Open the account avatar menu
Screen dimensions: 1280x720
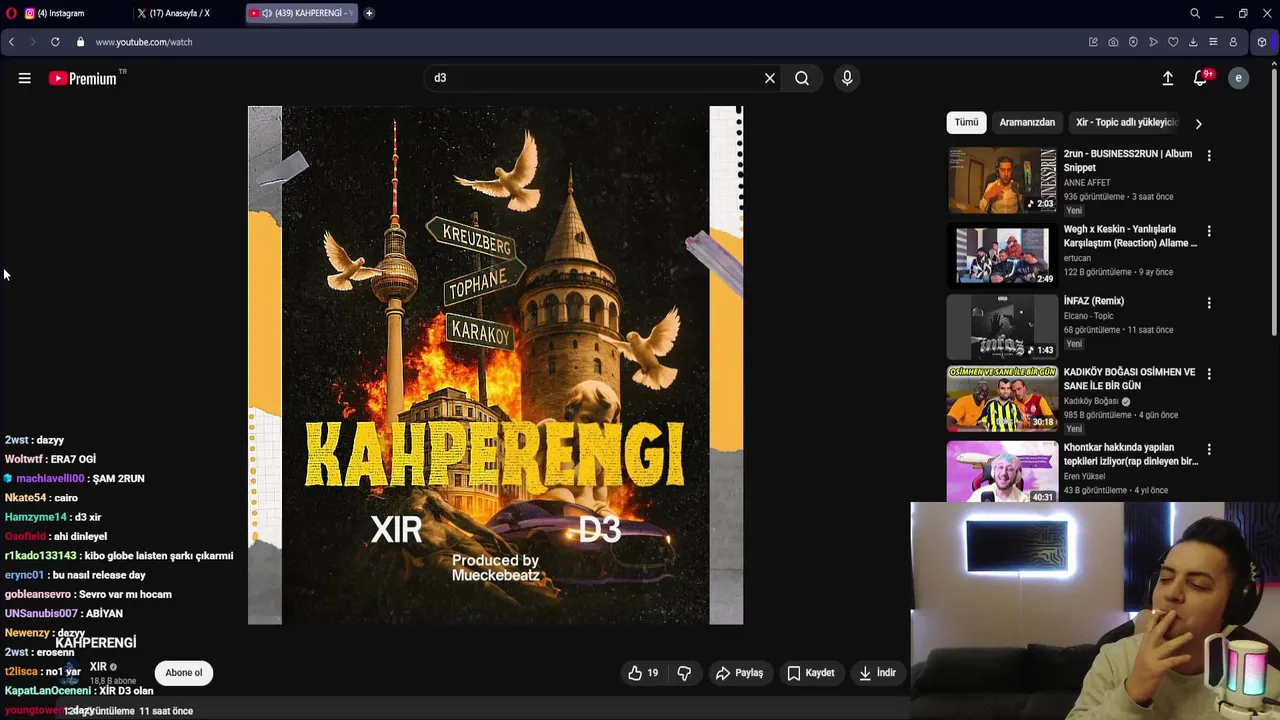(1238, 78)
